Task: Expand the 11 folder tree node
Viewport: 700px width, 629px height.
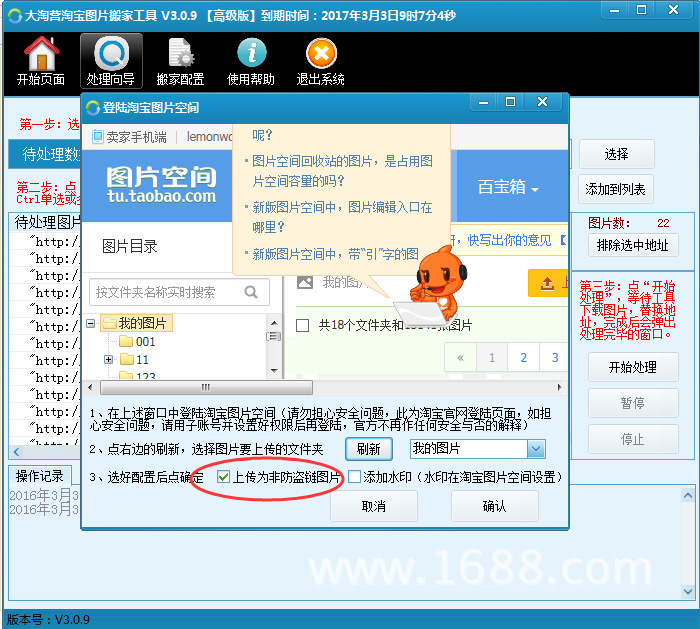Action: coord(108,359)
